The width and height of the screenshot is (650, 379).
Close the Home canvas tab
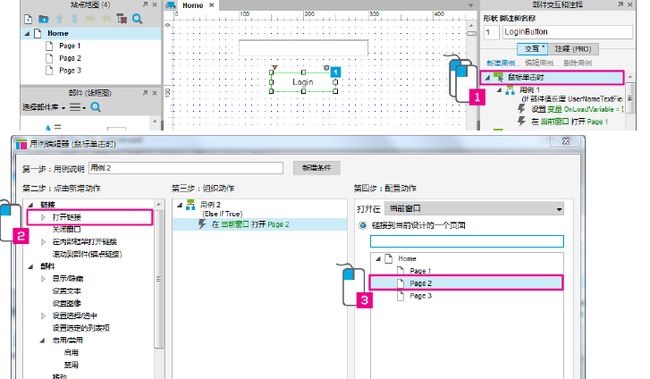tap(211, 5)
